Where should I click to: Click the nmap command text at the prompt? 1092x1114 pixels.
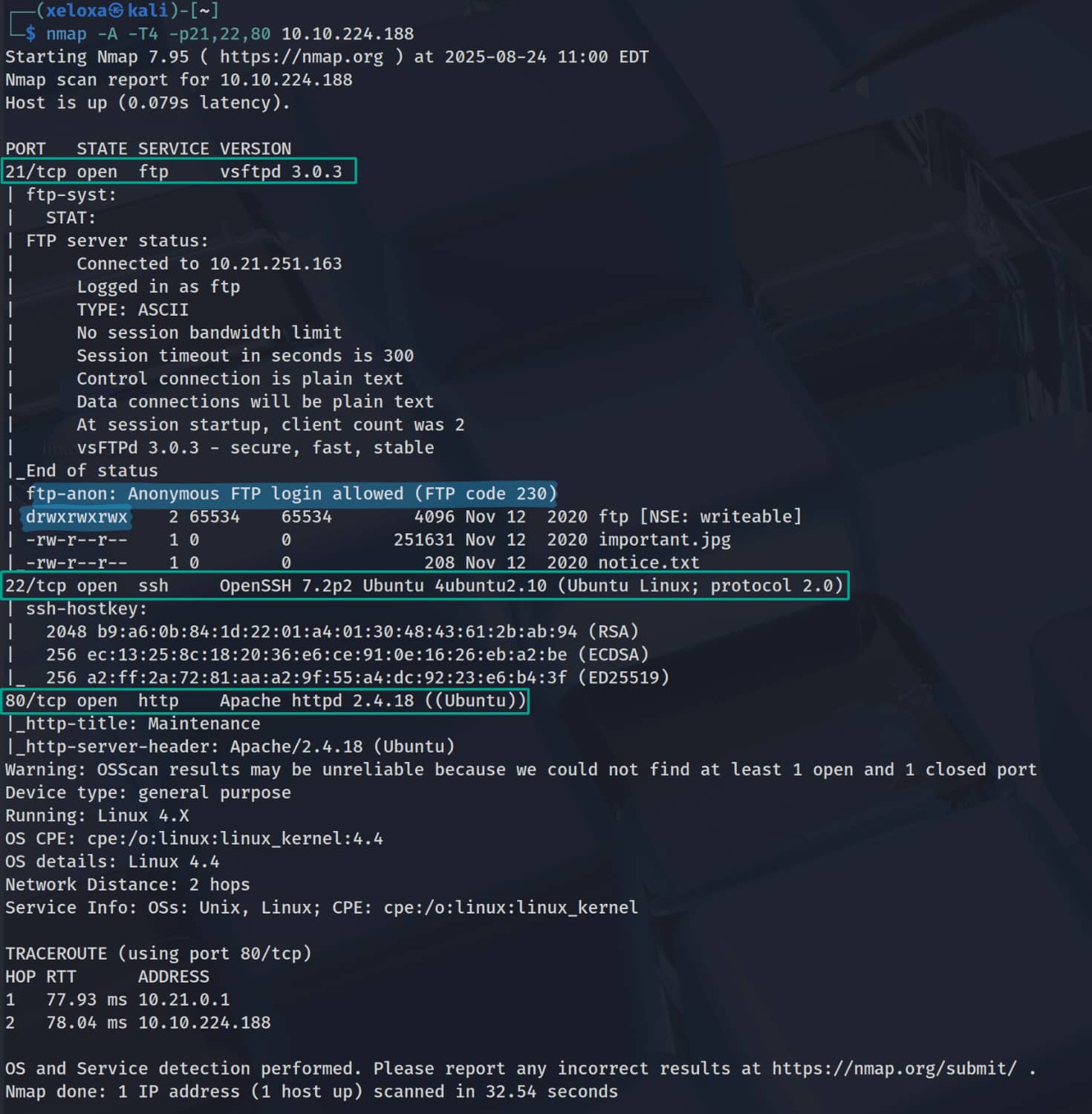pos(66,34)
